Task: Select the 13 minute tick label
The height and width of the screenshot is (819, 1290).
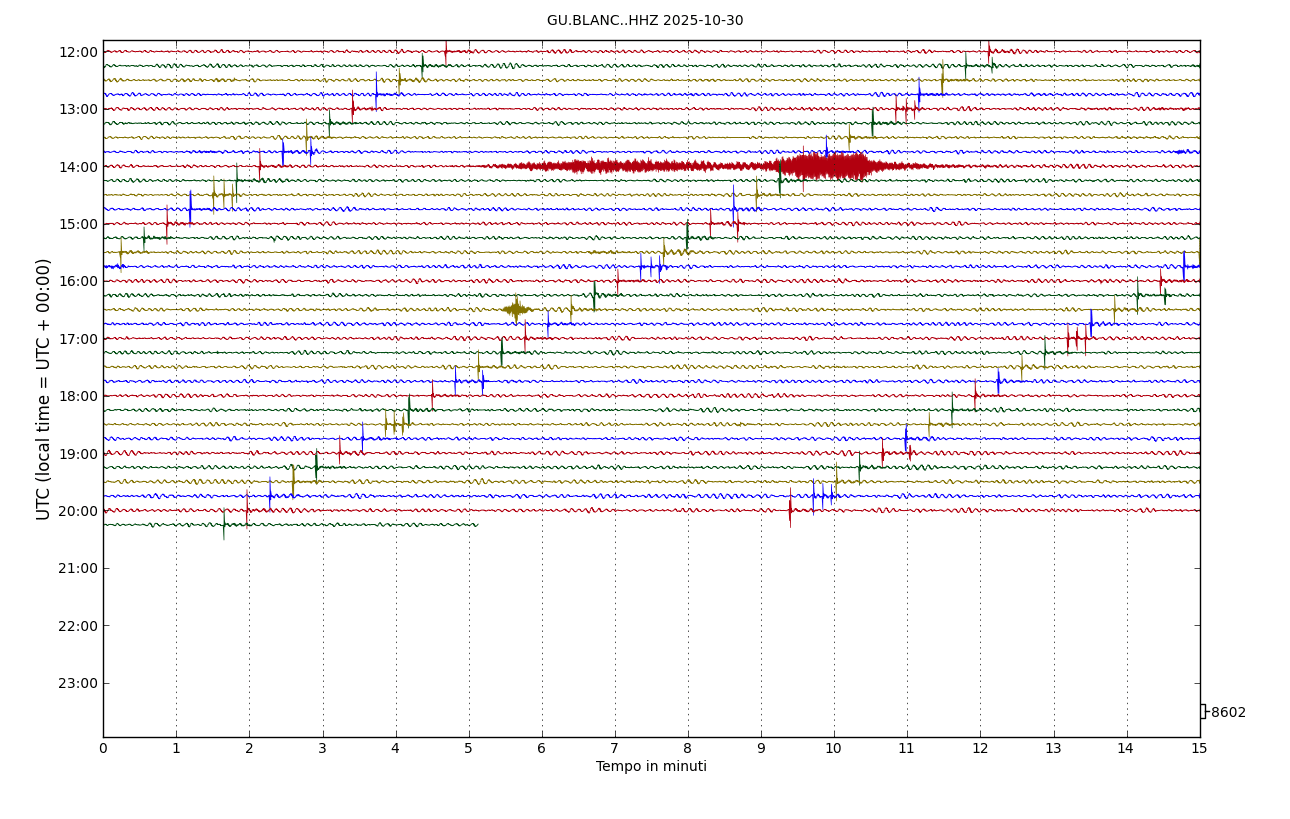Action: pos(1053,749)
